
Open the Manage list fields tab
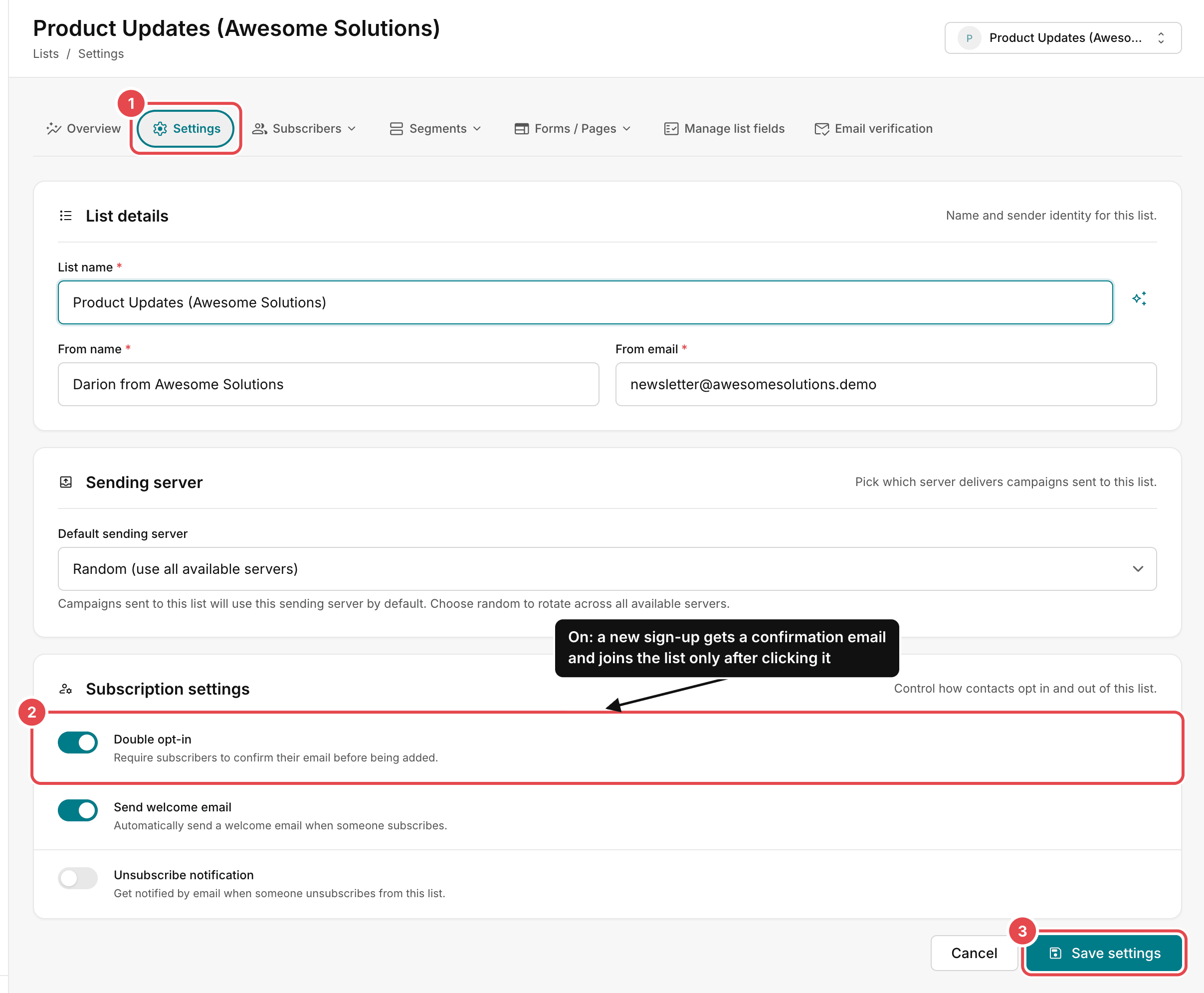point(724,129)
